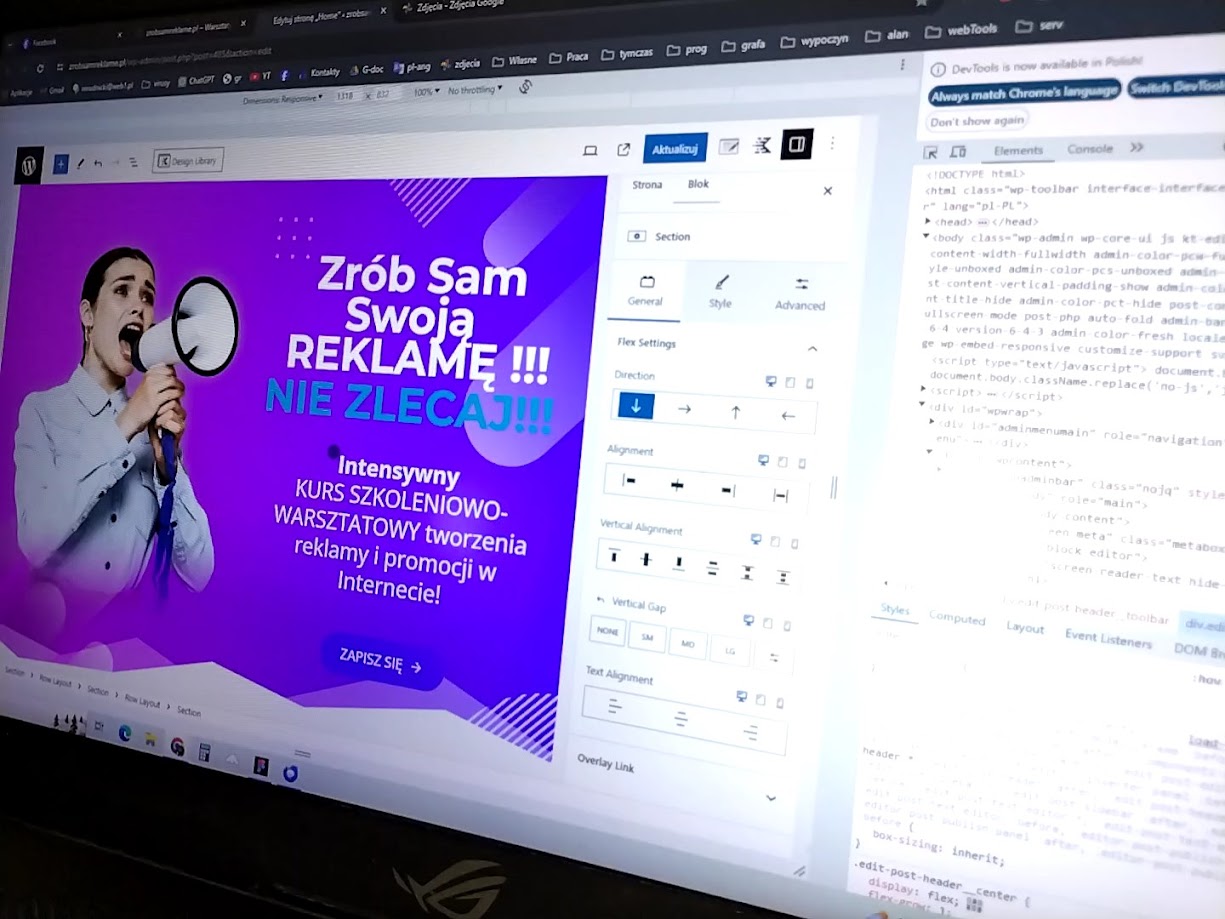Screen dimensions: 1225x919
Task: Click the WordPress logo in the editor
Action: (x=29, y=166)
